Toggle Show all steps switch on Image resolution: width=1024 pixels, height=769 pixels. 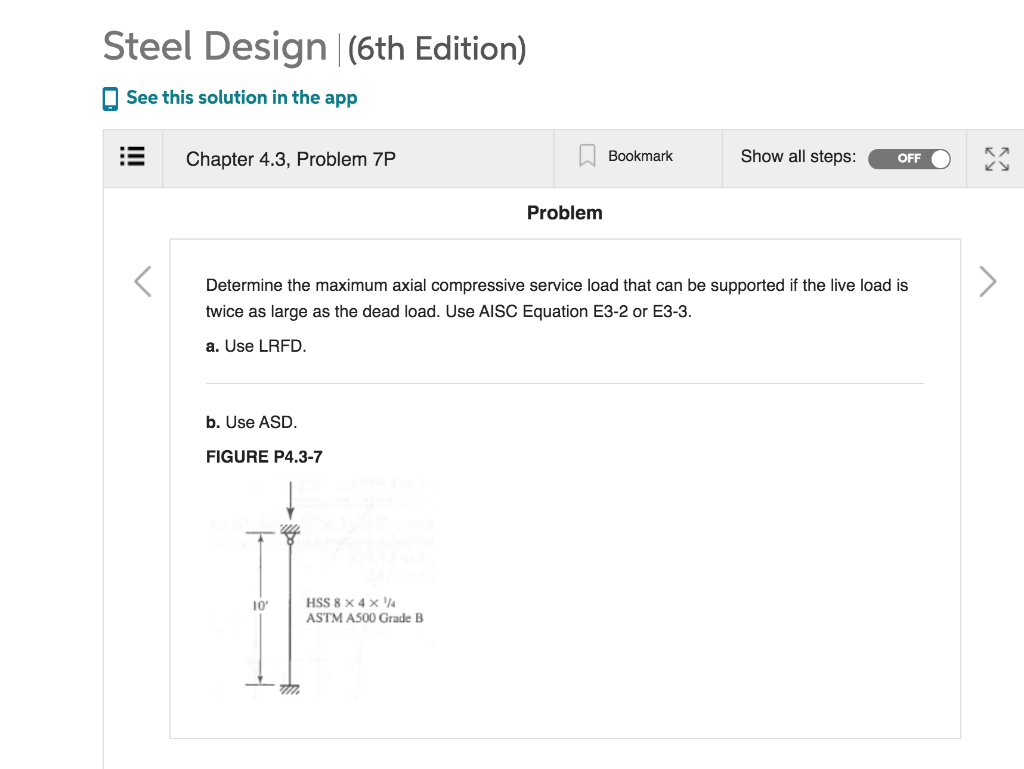[x=909, y=159]
